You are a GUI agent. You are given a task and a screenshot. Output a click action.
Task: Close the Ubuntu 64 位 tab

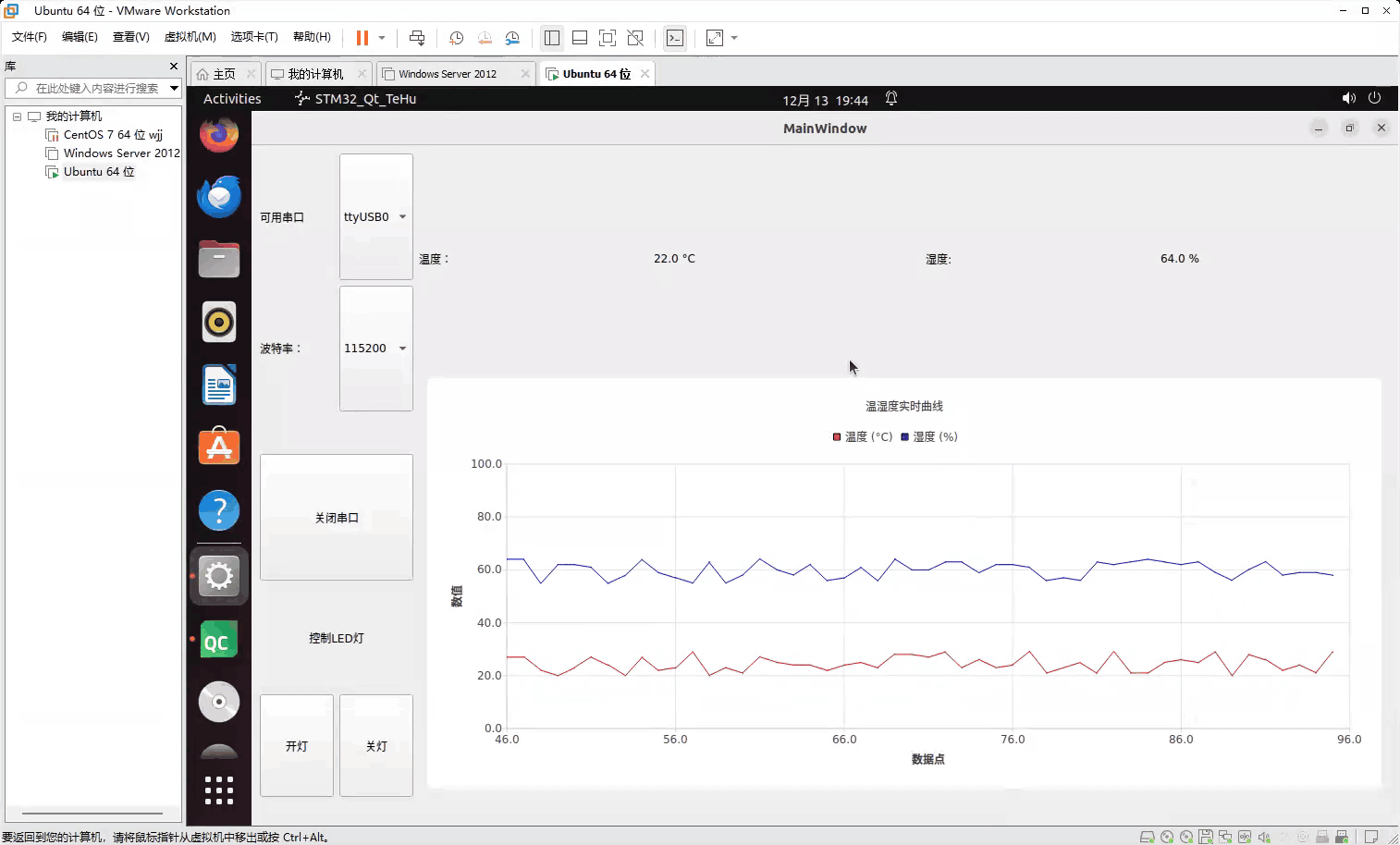(645, 74)
